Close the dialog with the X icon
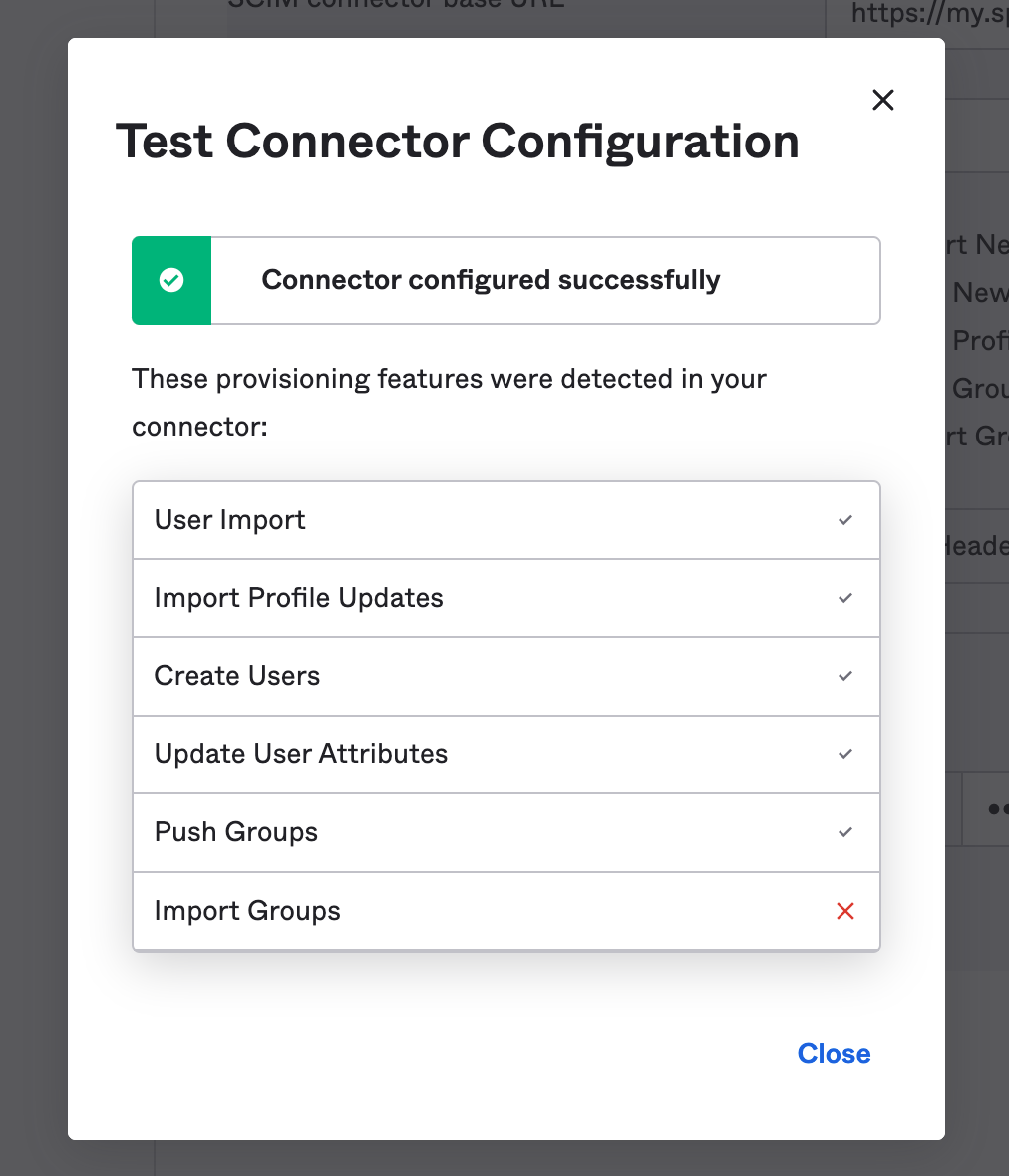1009x1176 pixels. tap(883, 100)
